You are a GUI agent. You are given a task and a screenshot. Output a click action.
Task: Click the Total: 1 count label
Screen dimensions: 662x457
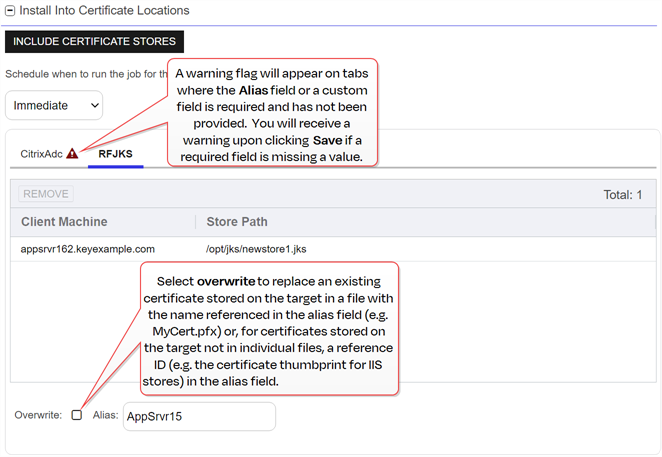(x=623, y=194)
